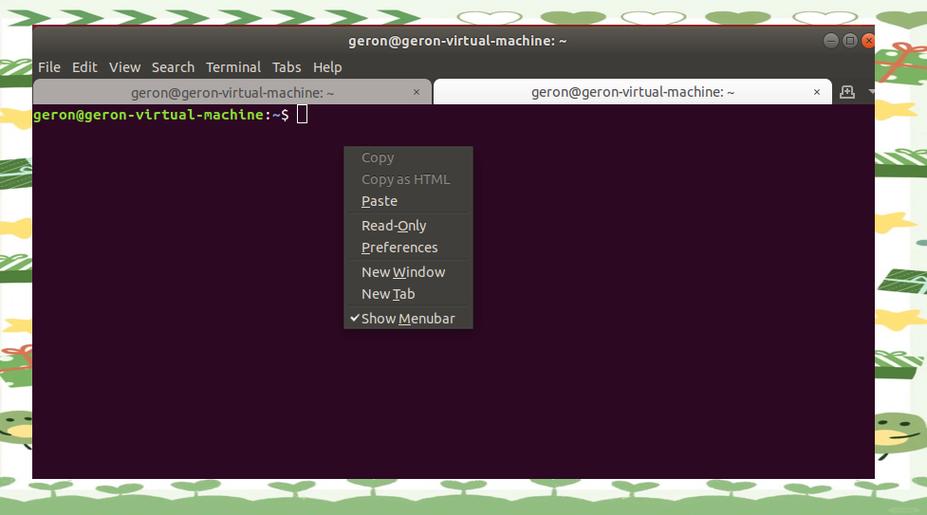Close the first terminal tab
The image size is (927, 515).
(416, 92)
